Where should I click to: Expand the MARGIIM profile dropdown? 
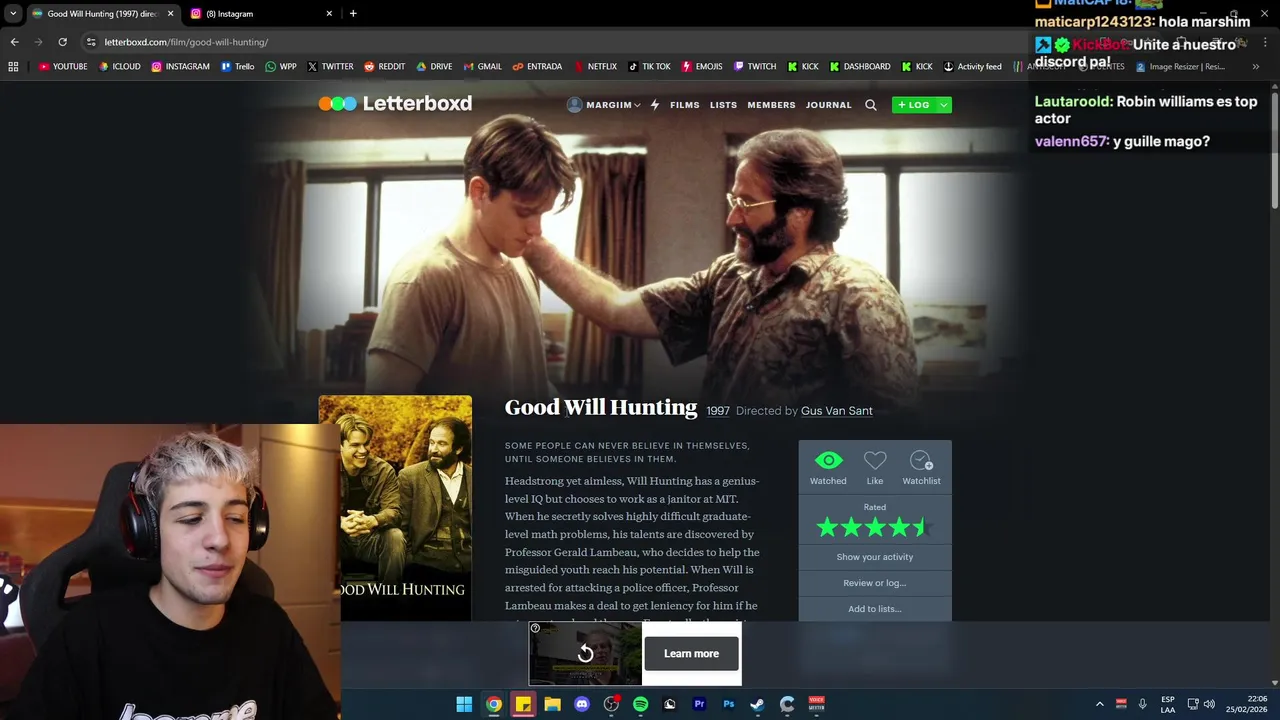pyautogui.click(x=603, y=105)
